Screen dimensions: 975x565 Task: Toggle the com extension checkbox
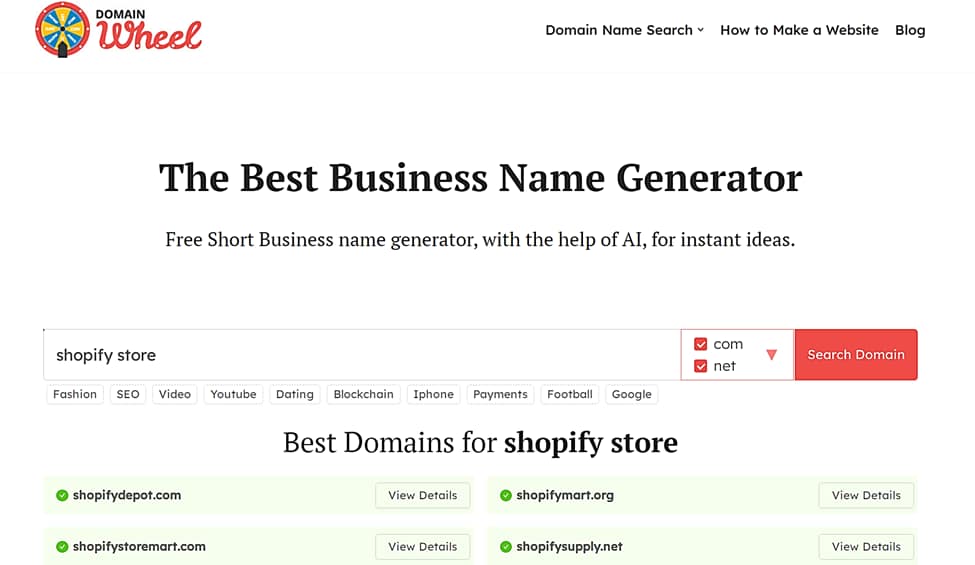tap(701, 344)
